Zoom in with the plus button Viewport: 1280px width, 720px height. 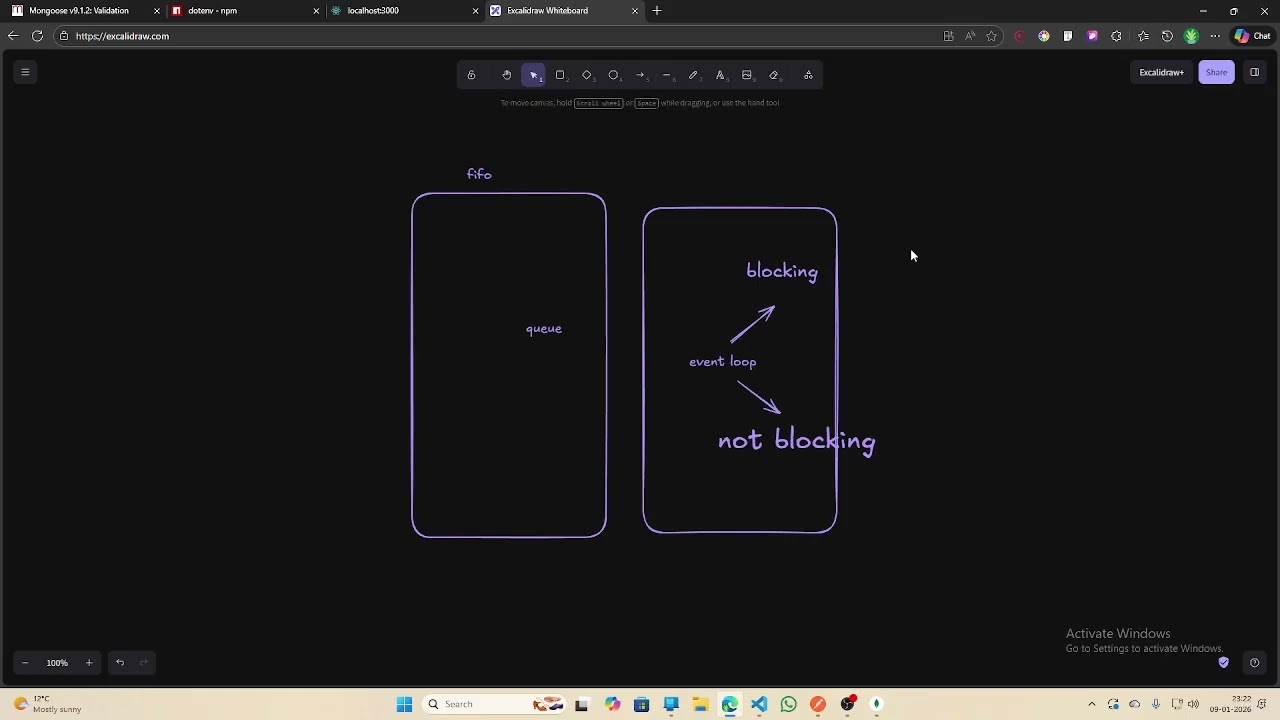tap(89, 662)
